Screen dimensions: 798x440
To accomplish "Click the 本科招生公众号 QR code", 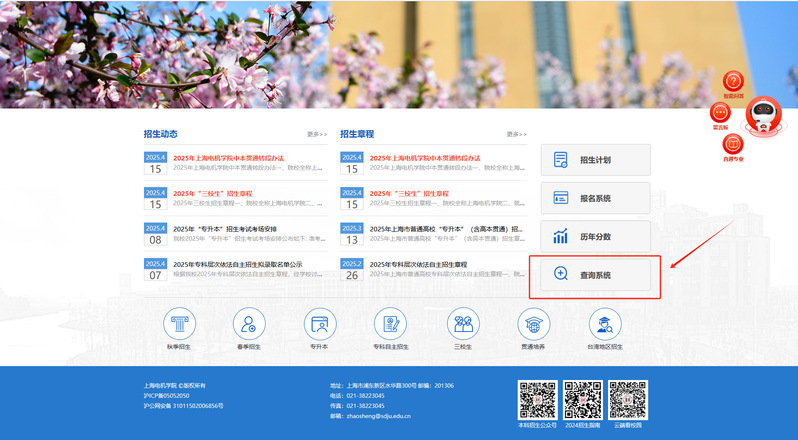I will [x=537, y=399].
